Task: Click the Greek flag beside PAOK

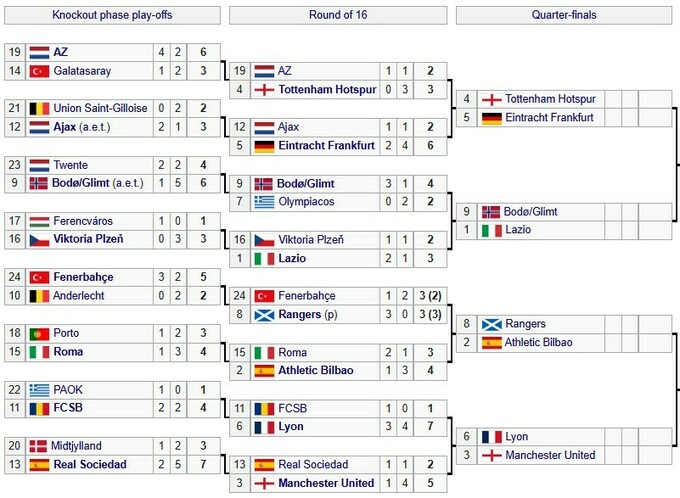Action: point(39,389)
